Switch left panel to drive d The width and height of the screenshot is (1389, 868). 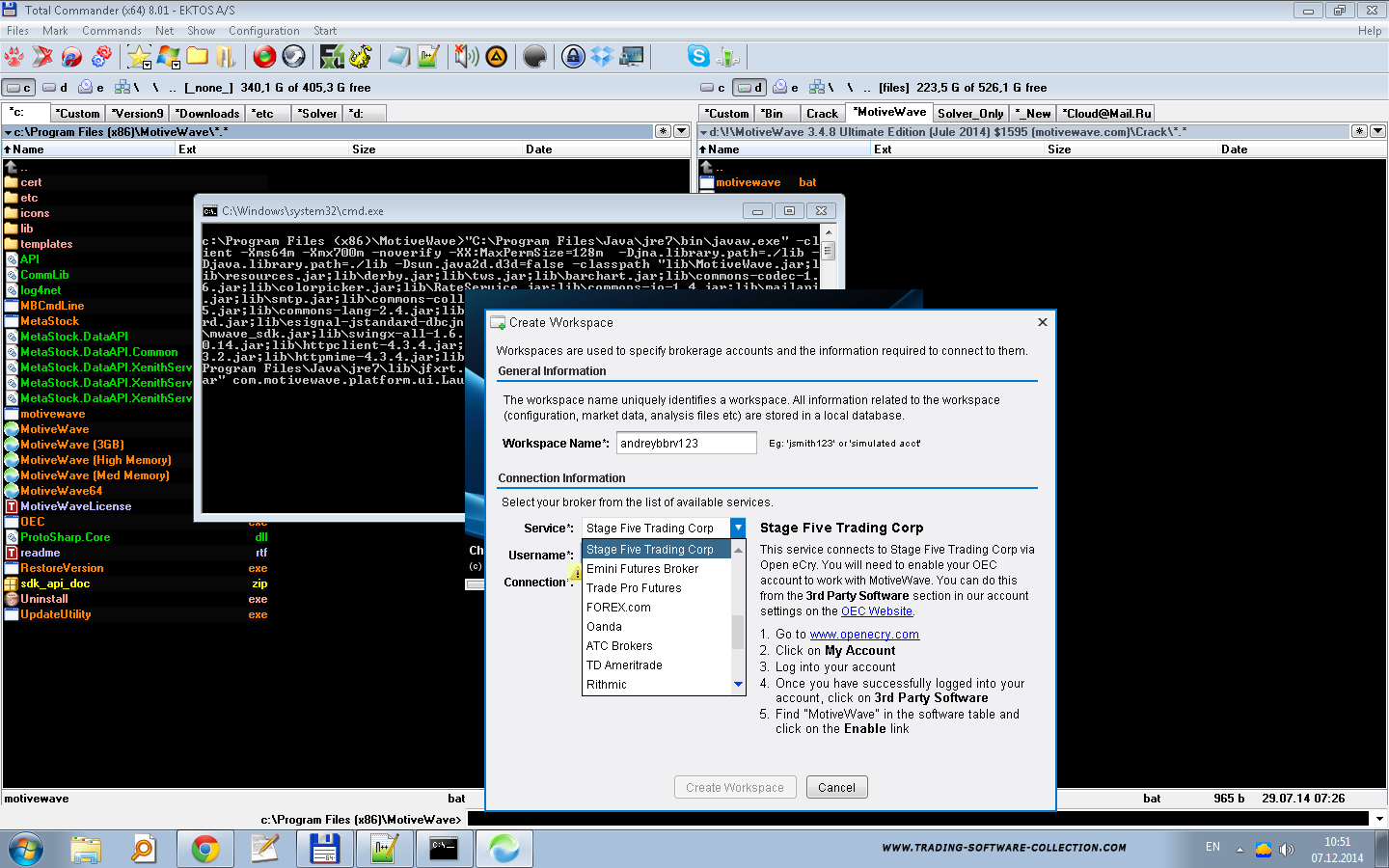[55, 88]
